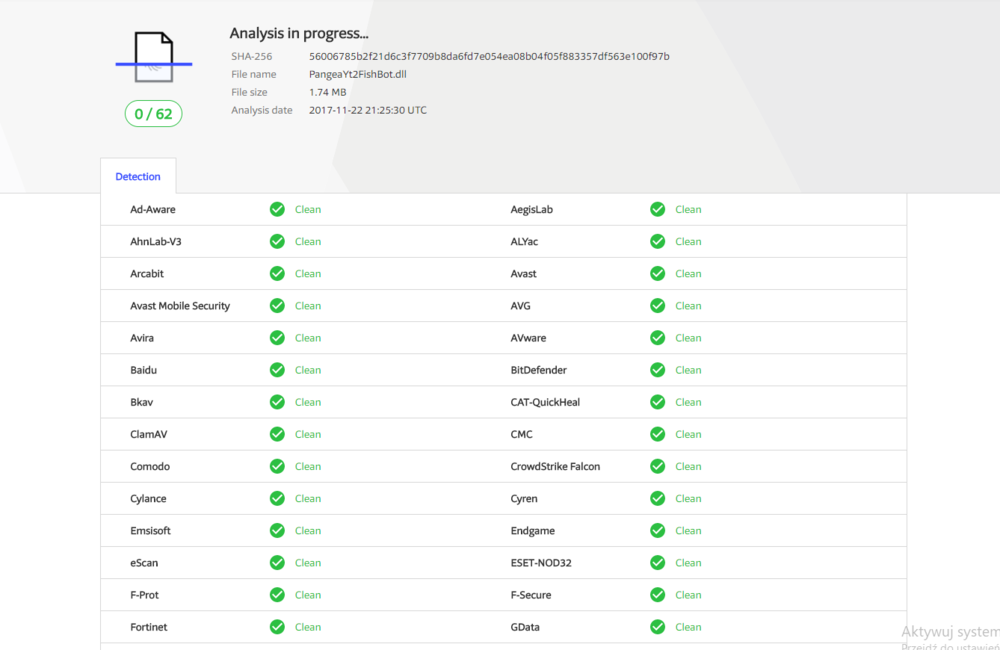Click the ALYac engine name
Screen dimensions: 1000x650
pos(524,241)
